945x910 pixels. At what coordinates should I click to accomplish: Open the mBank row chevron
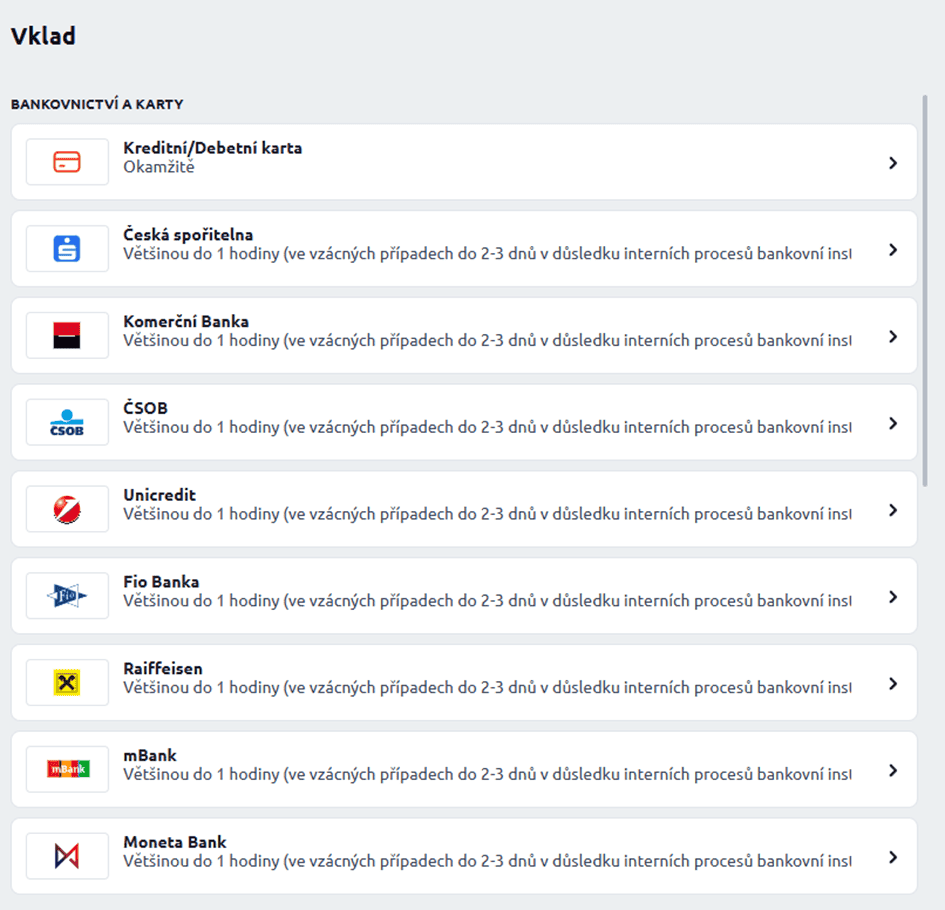893,770
